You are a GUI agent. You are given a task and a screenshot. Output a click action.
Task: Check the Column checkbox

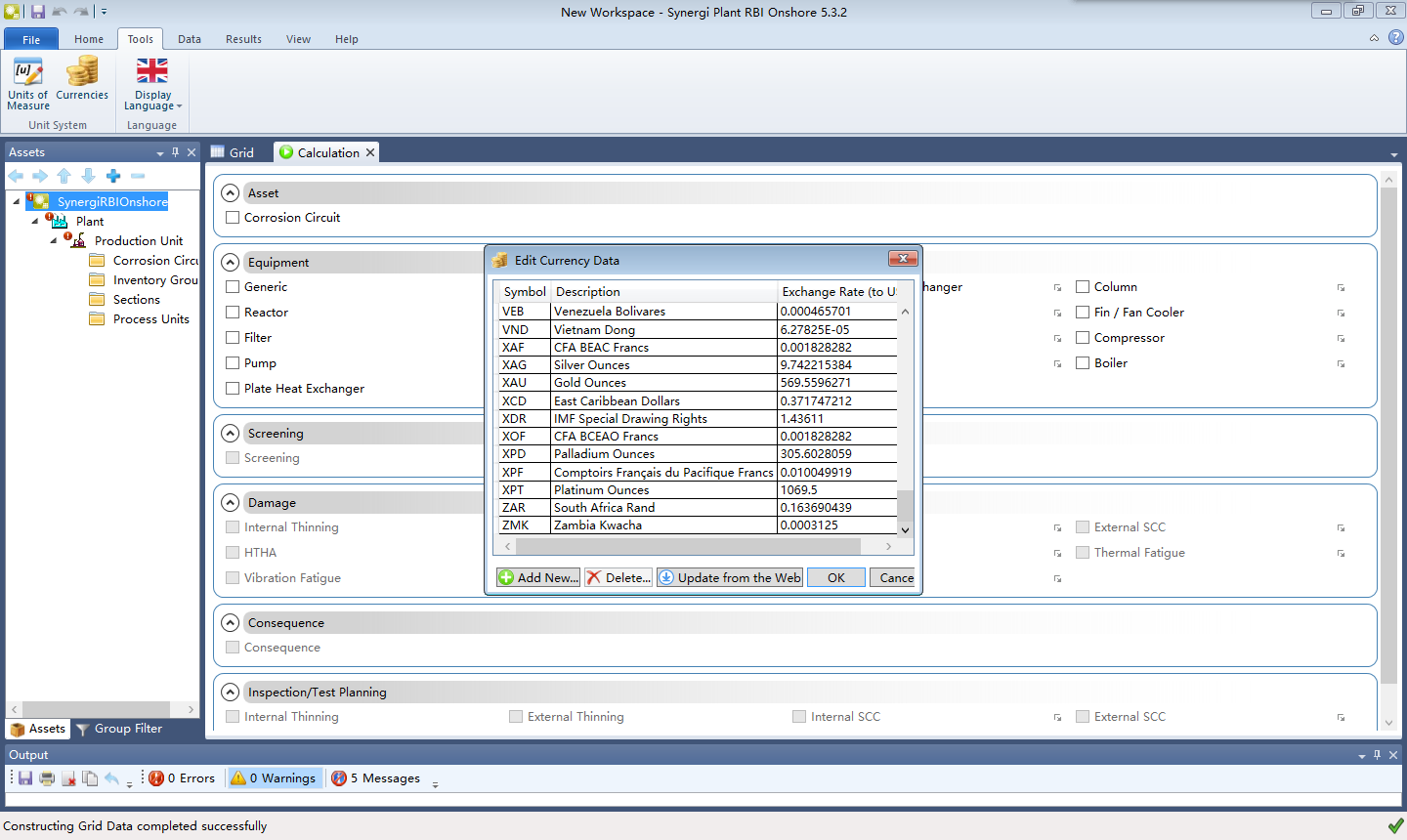click(1083, 287)
